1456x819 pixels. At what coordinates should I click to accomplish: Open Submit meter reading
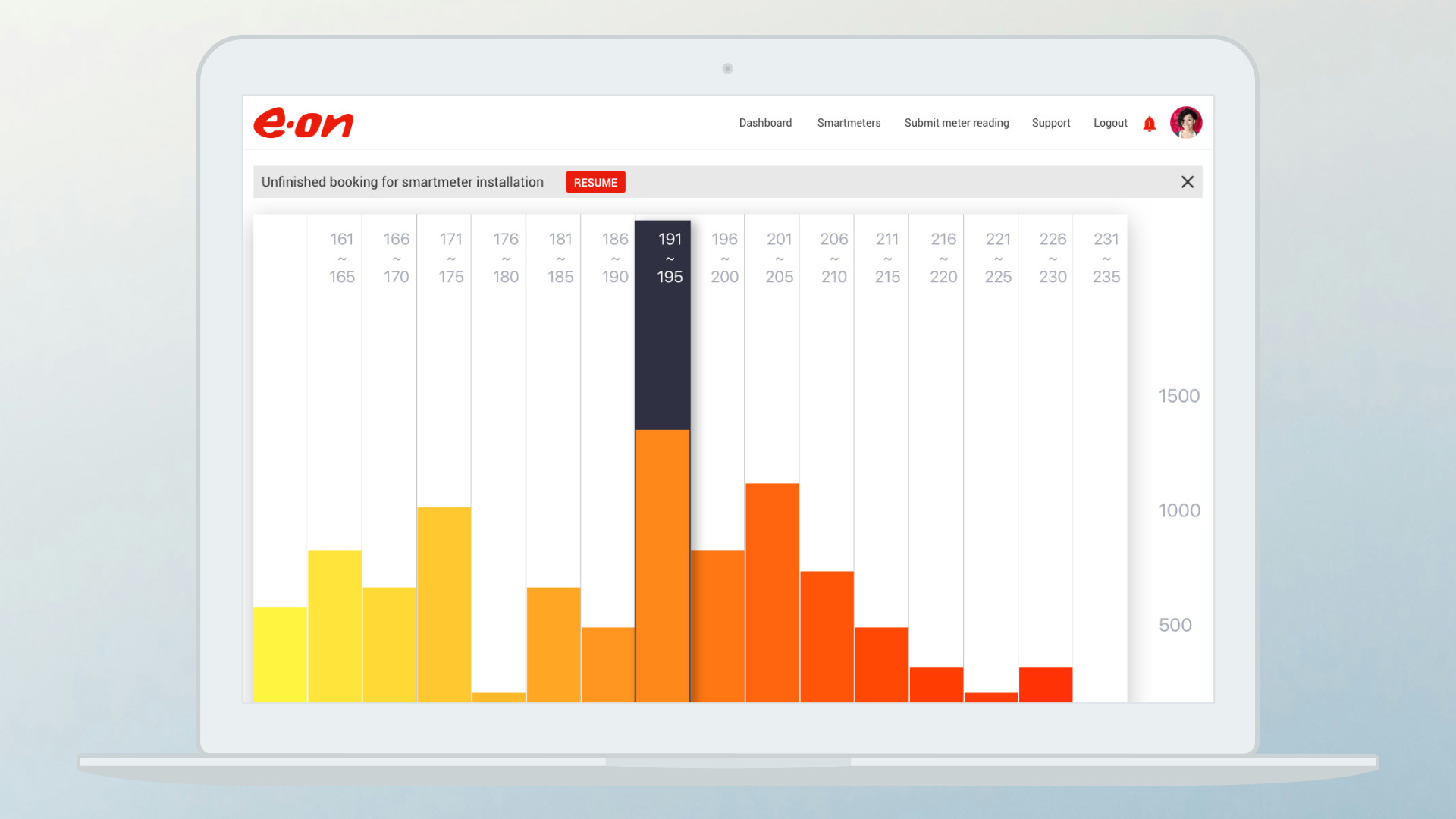point(956,123)
